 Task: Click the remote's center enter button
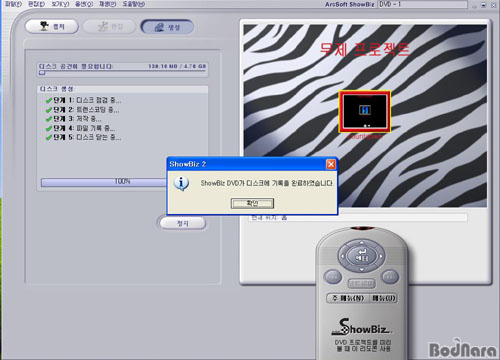click(362, 256)
